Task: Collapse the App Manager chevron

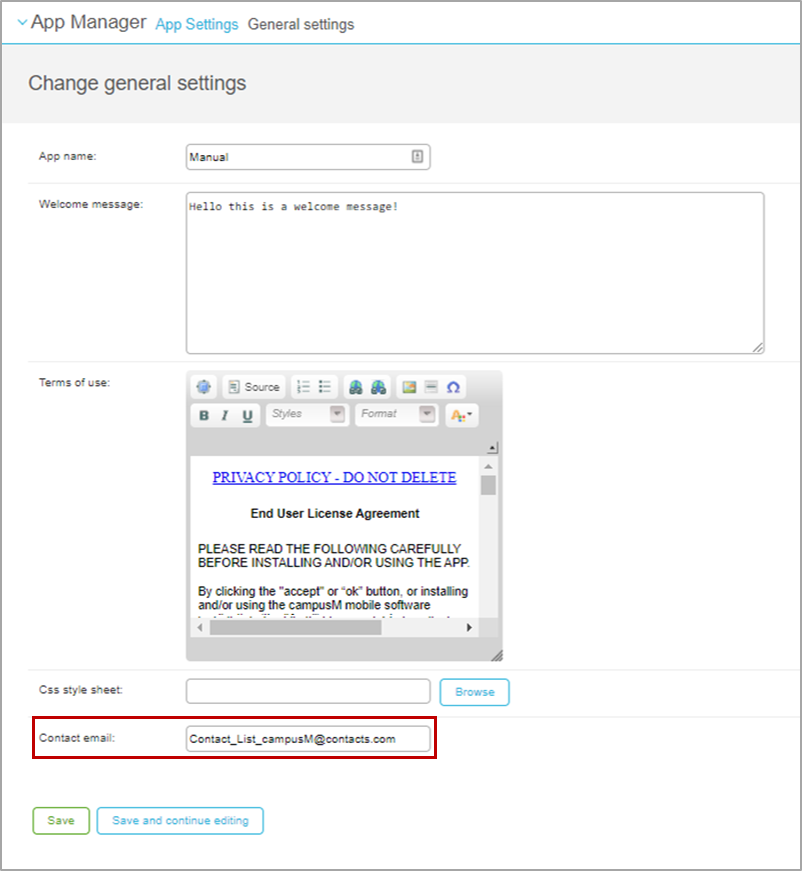Action: [x=22, y=22]
